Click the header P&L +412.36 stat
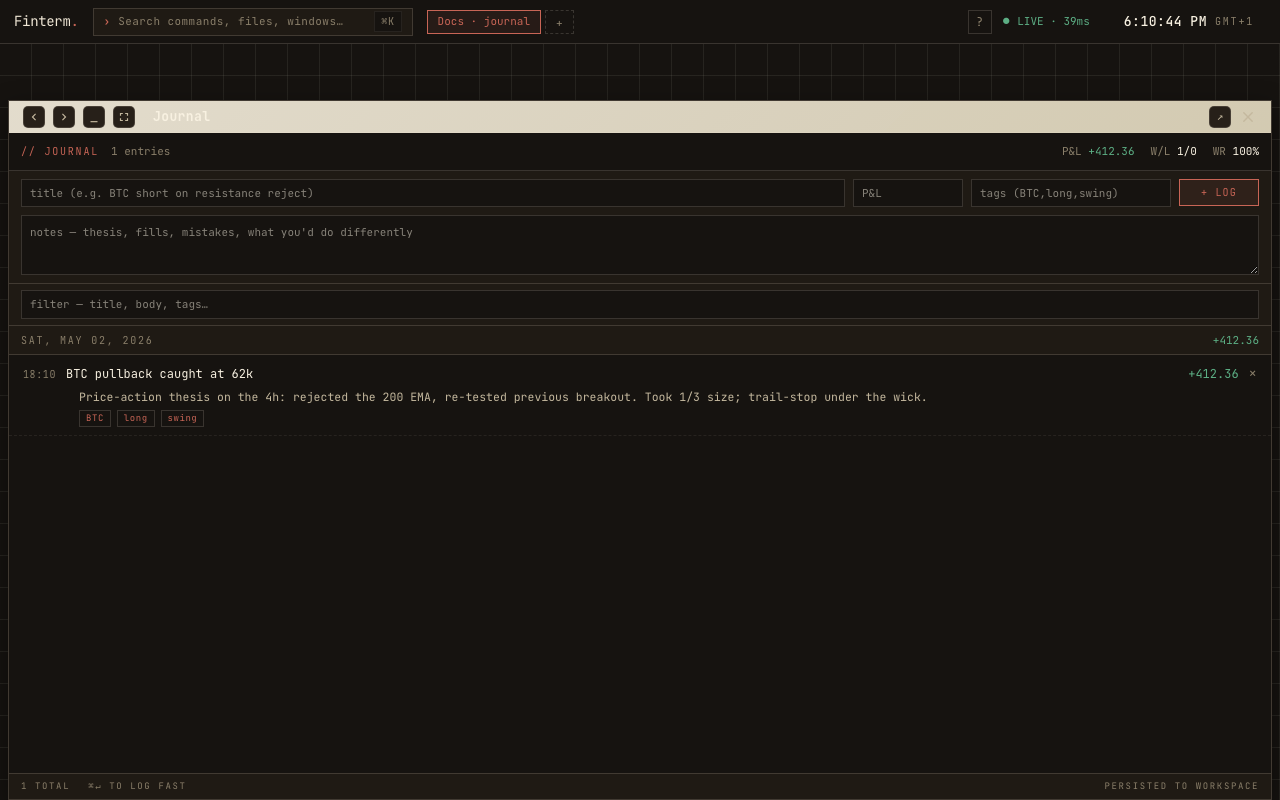 [1098, 152]
